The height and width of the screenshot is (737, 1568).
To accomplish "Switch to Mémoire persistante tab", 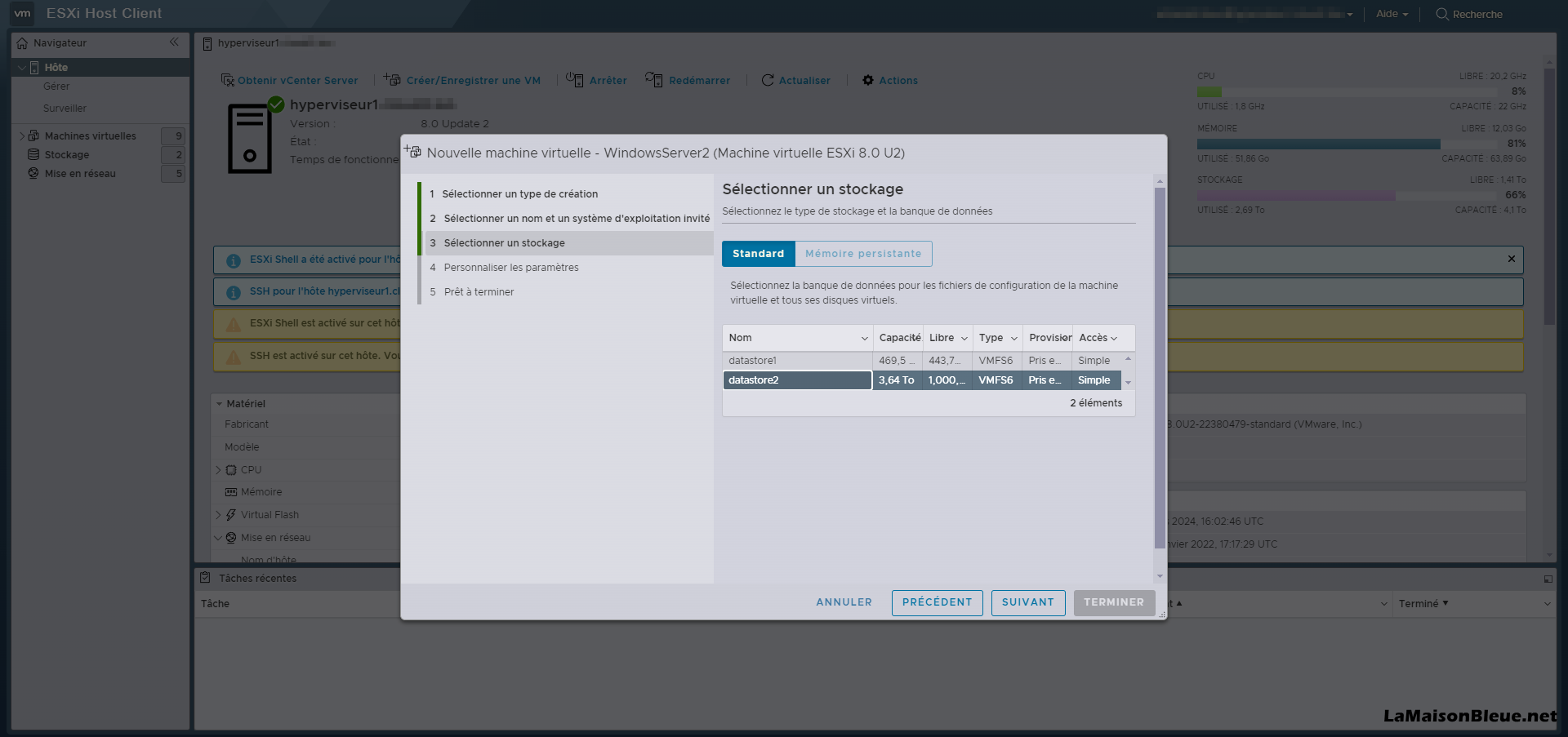I will 863,254.
